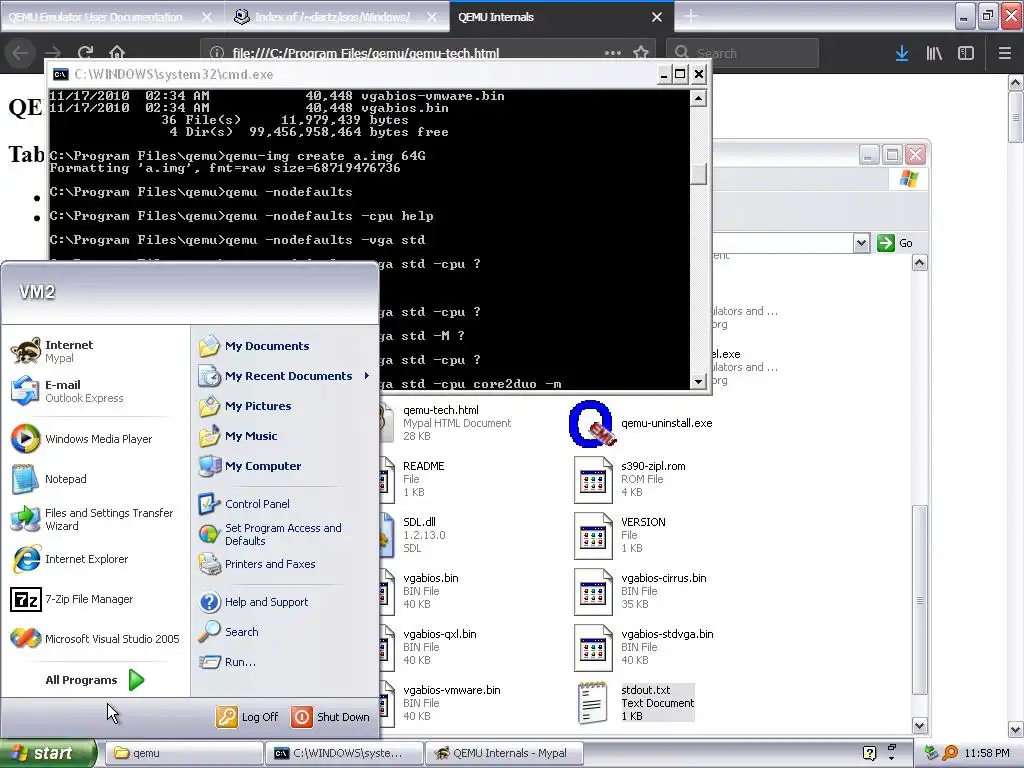Click system tray clock 11:58 PM
The image size is (1024, 768).
(987, 753)
